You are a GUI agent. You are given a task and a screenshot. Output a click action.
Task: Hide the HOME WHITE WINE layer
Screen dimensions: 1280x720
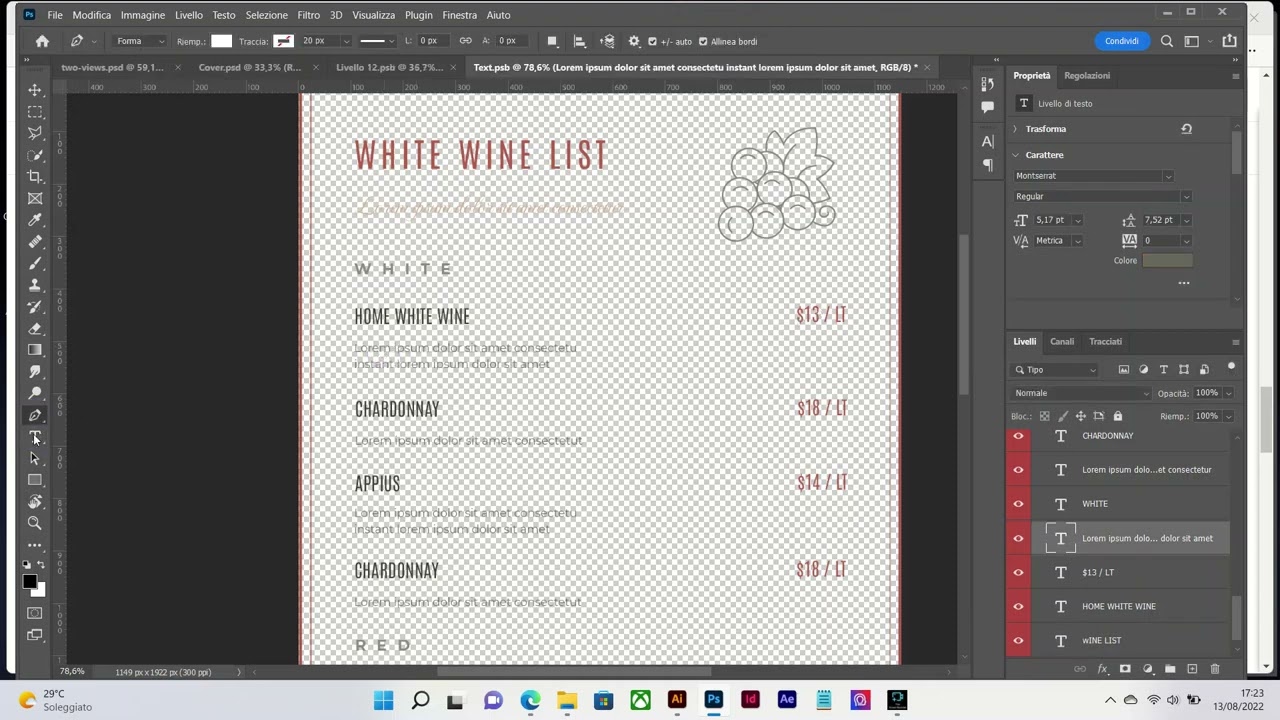(1018, 606)
